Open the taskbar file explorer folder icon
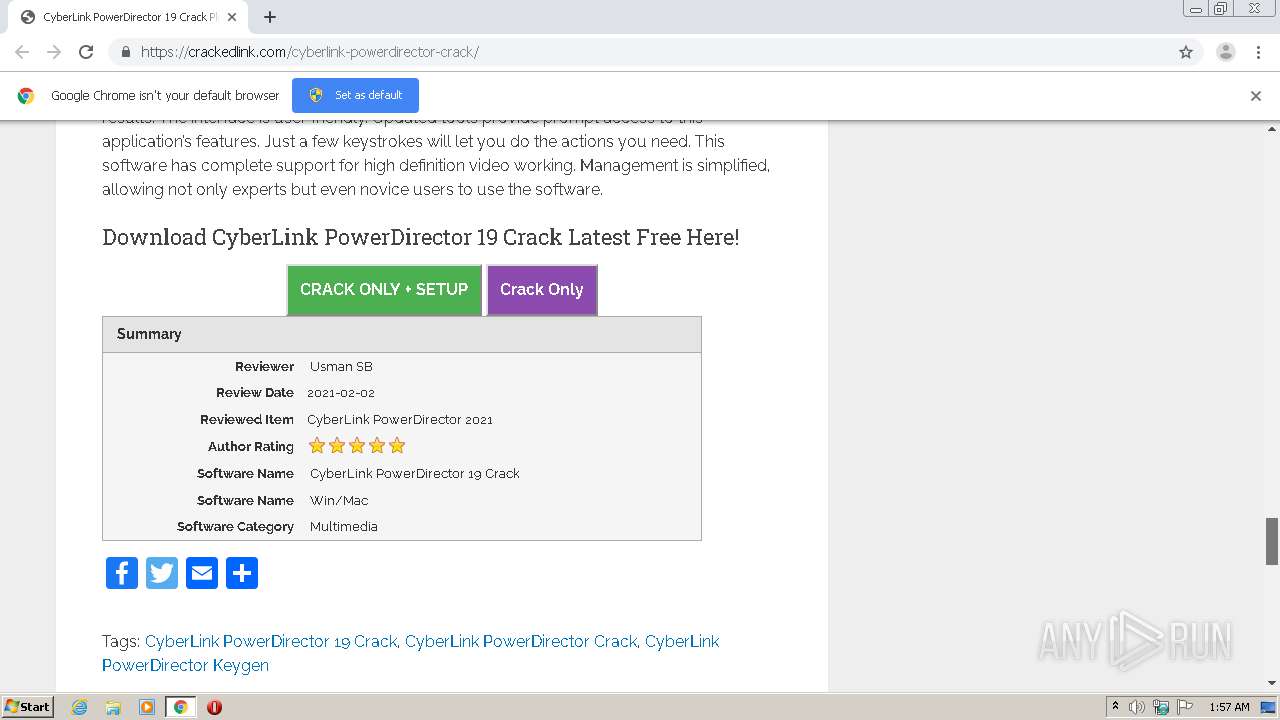Viewport: 1280px width, 720px height. coord(113,707)
